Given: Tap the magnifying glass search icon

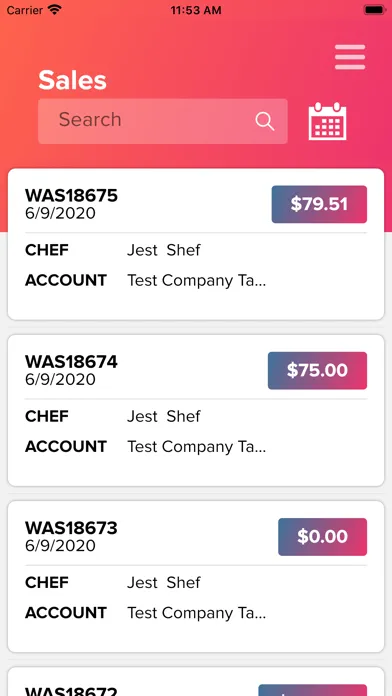Looking at the screenshot, I should [265, 121].
